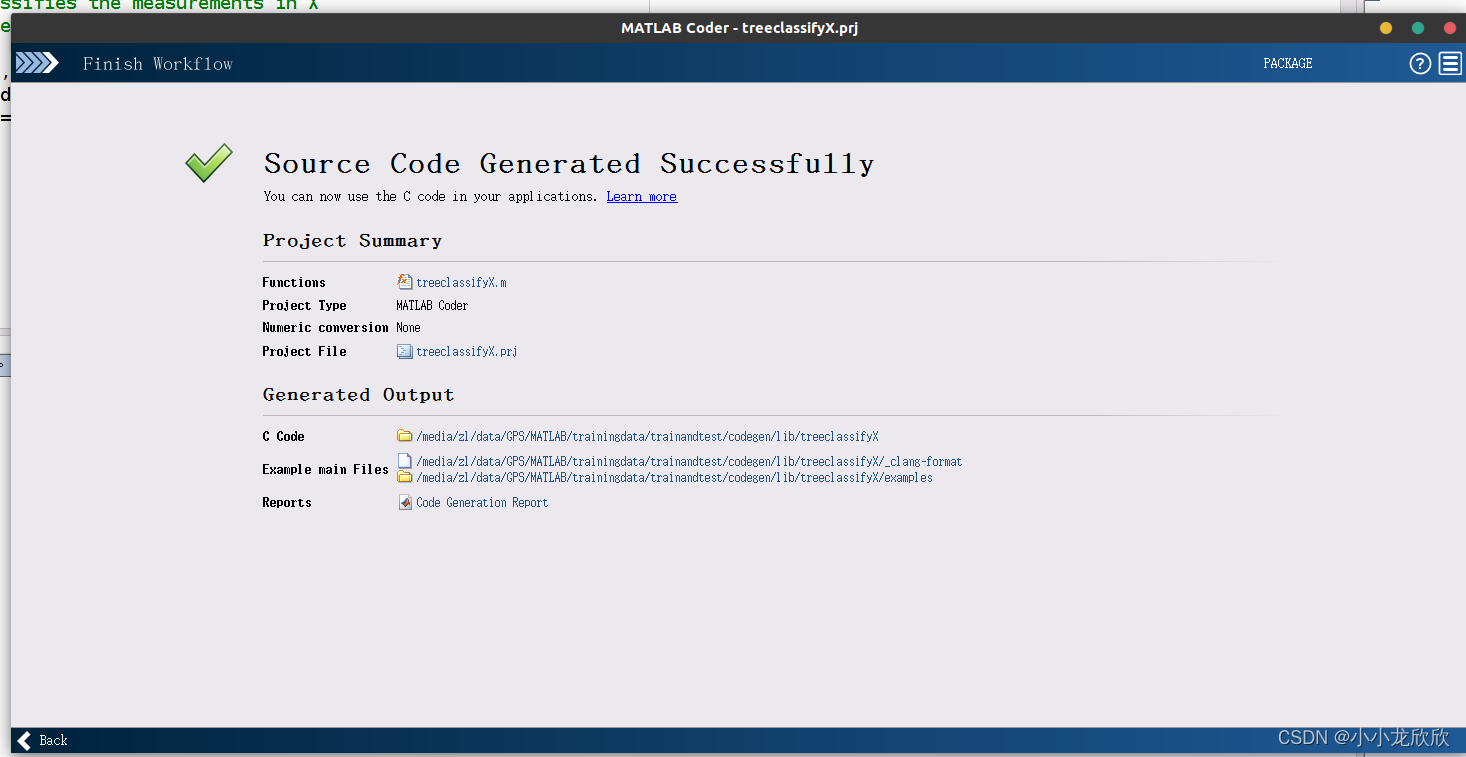
Task: Click the Code Generation Report icon
Action: point(405,503)
